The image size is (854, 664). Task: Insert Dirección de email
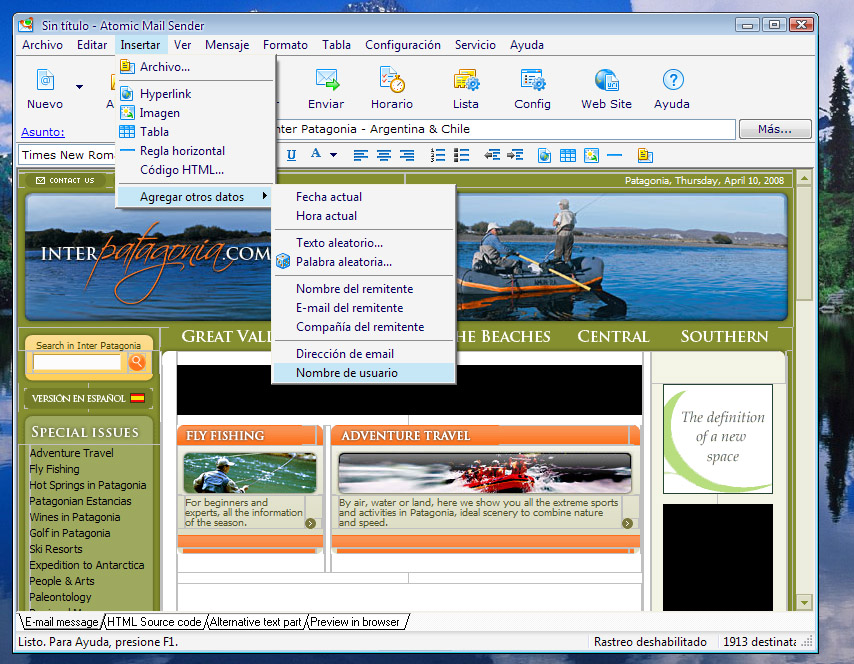pos(363,354)
